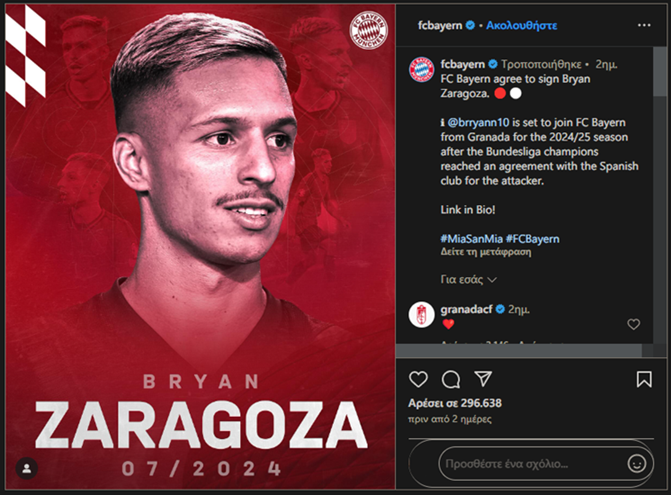Open the fcbayern username in the header

440,25
